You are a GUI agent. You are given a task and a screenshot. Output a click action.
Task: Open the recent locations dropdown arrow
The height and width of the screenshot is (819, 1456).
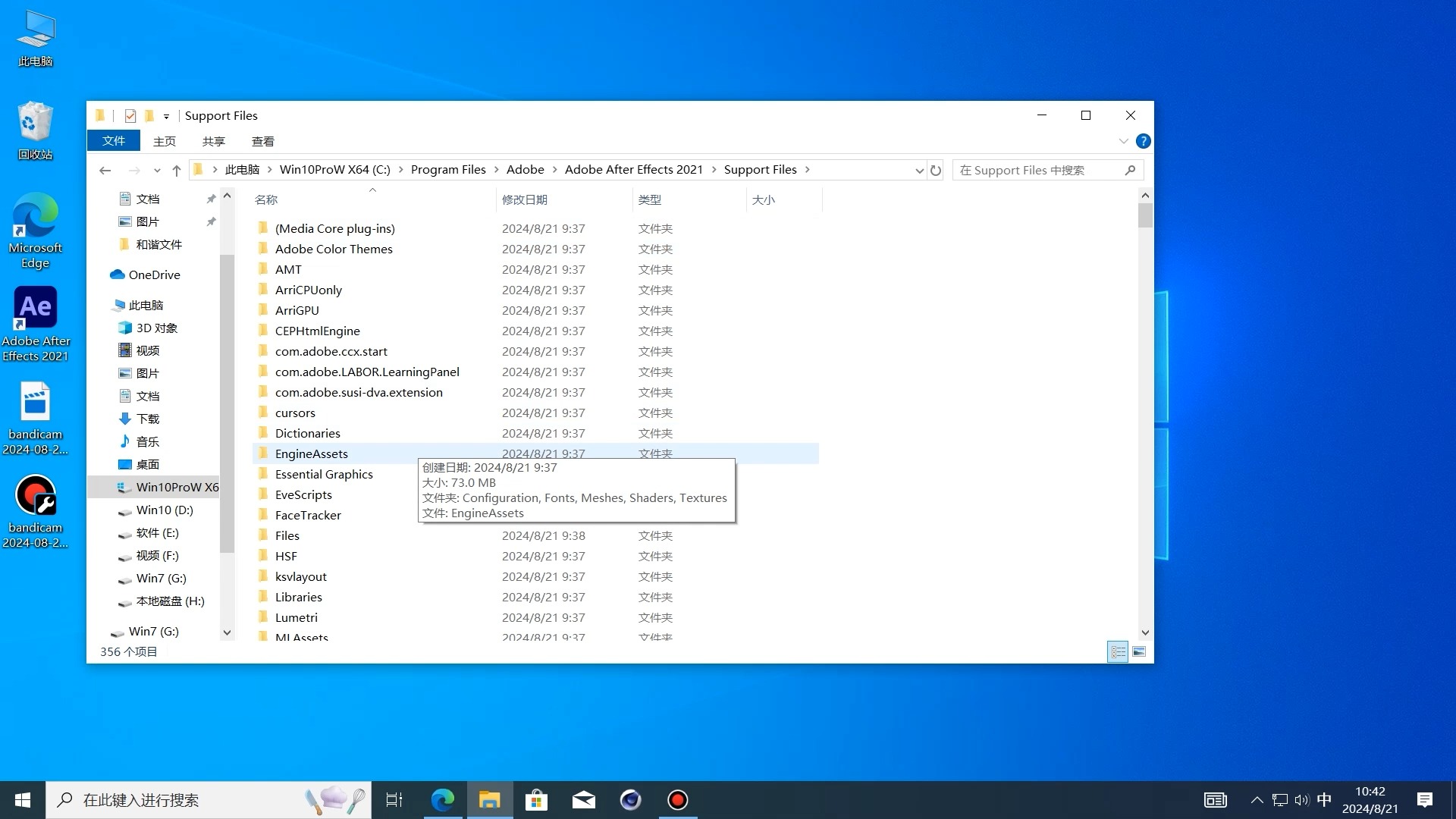(x=157, y=171)
